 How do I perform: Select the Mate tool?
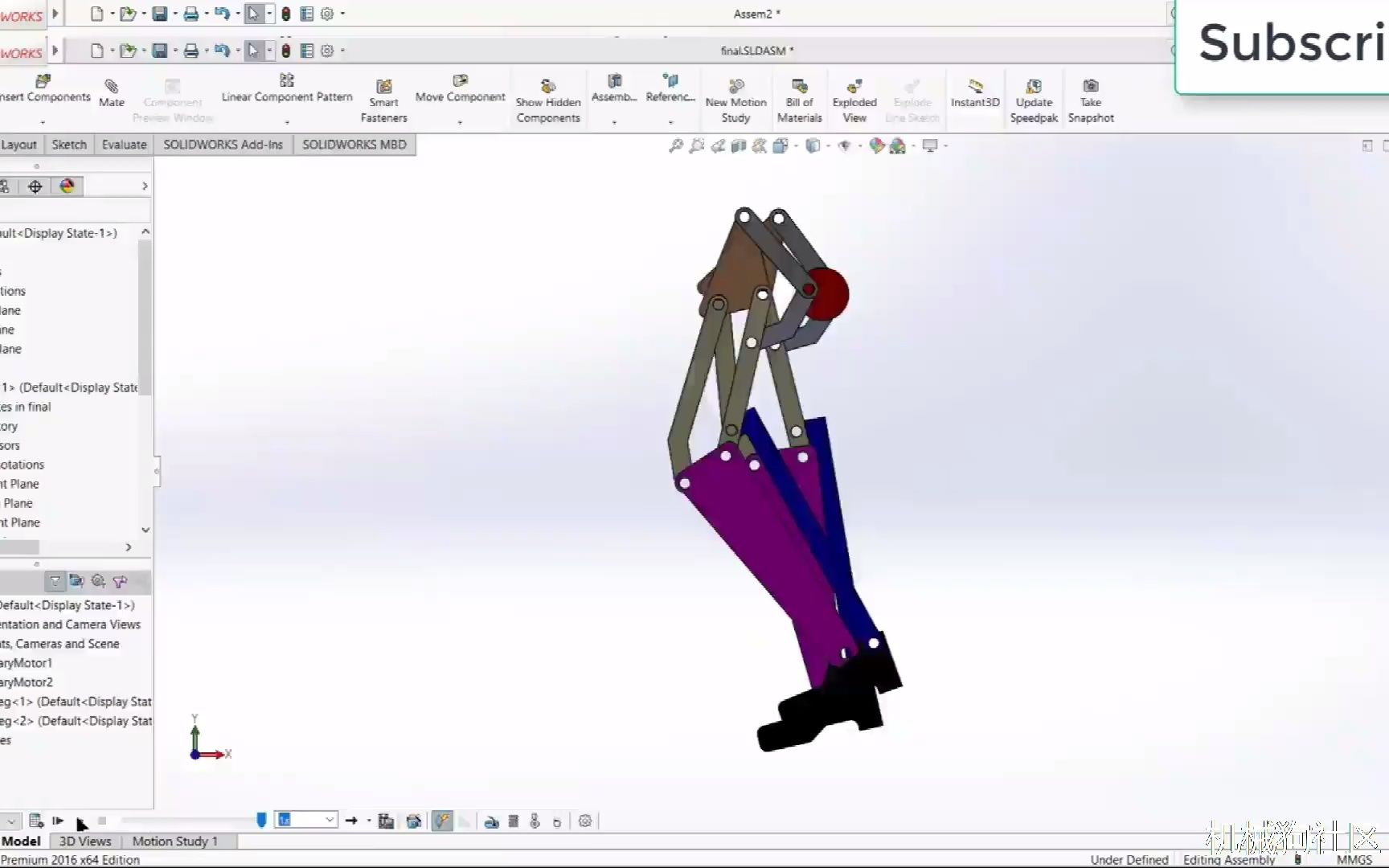point(111,92)
